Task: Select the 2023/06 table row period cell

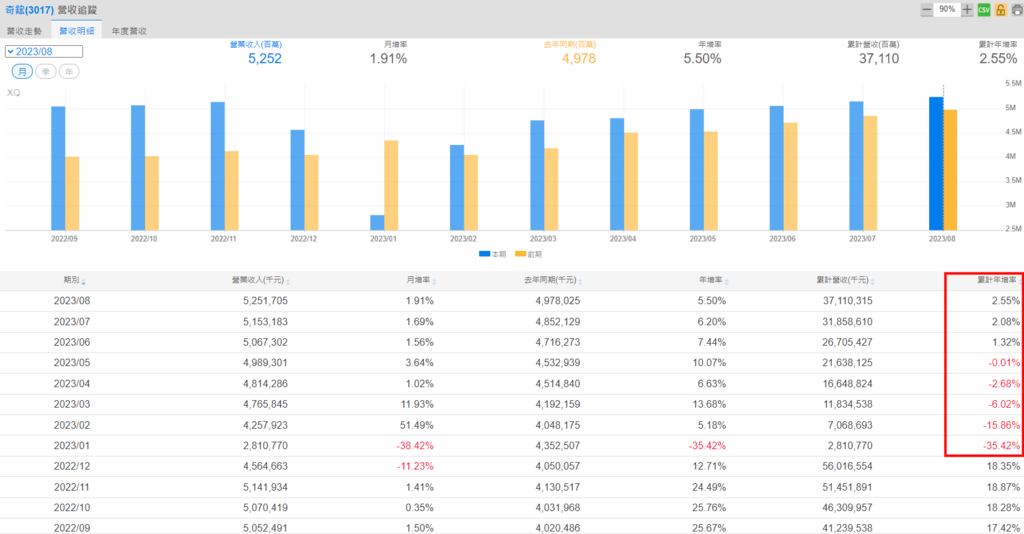Action: (x=72, y=342)
